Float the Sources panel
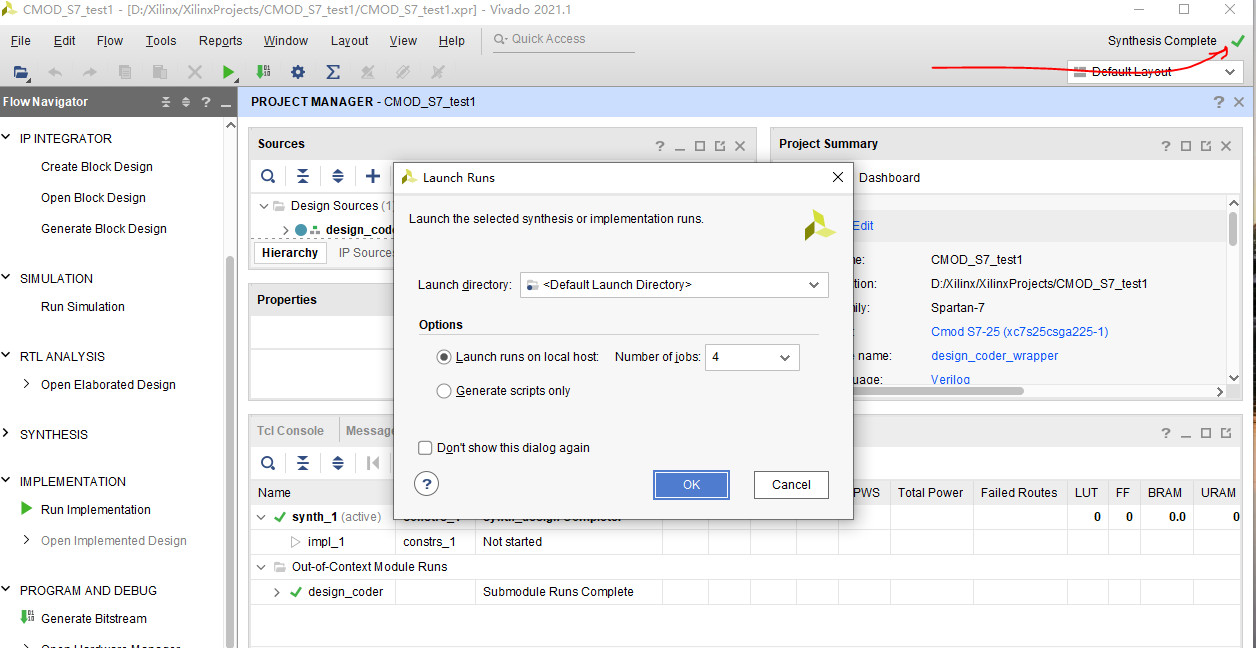 coord(720,145)
